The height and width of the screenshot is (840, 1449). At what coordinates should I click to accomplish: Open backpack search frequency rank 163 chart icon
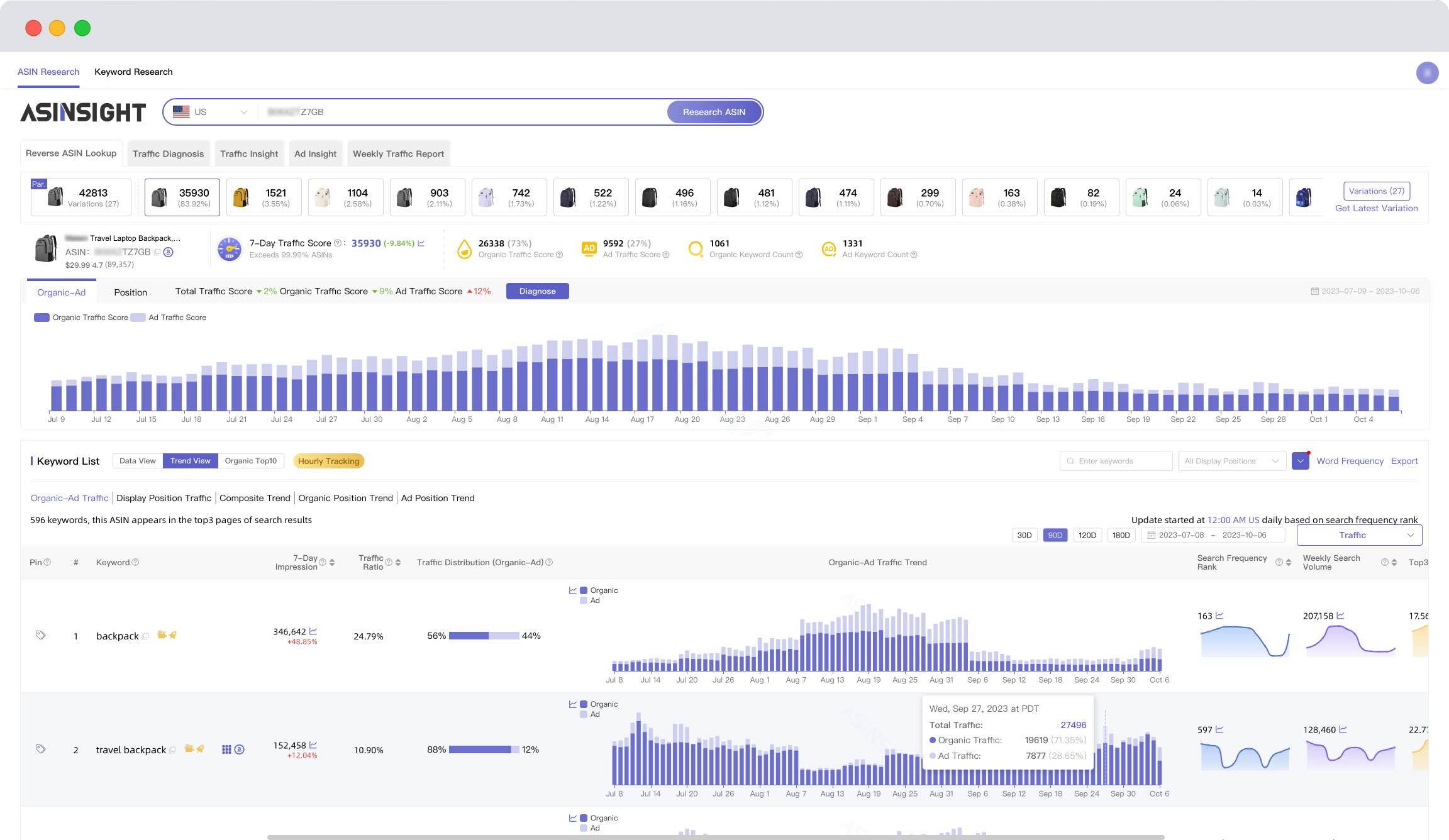click(x=1219, y=616)
